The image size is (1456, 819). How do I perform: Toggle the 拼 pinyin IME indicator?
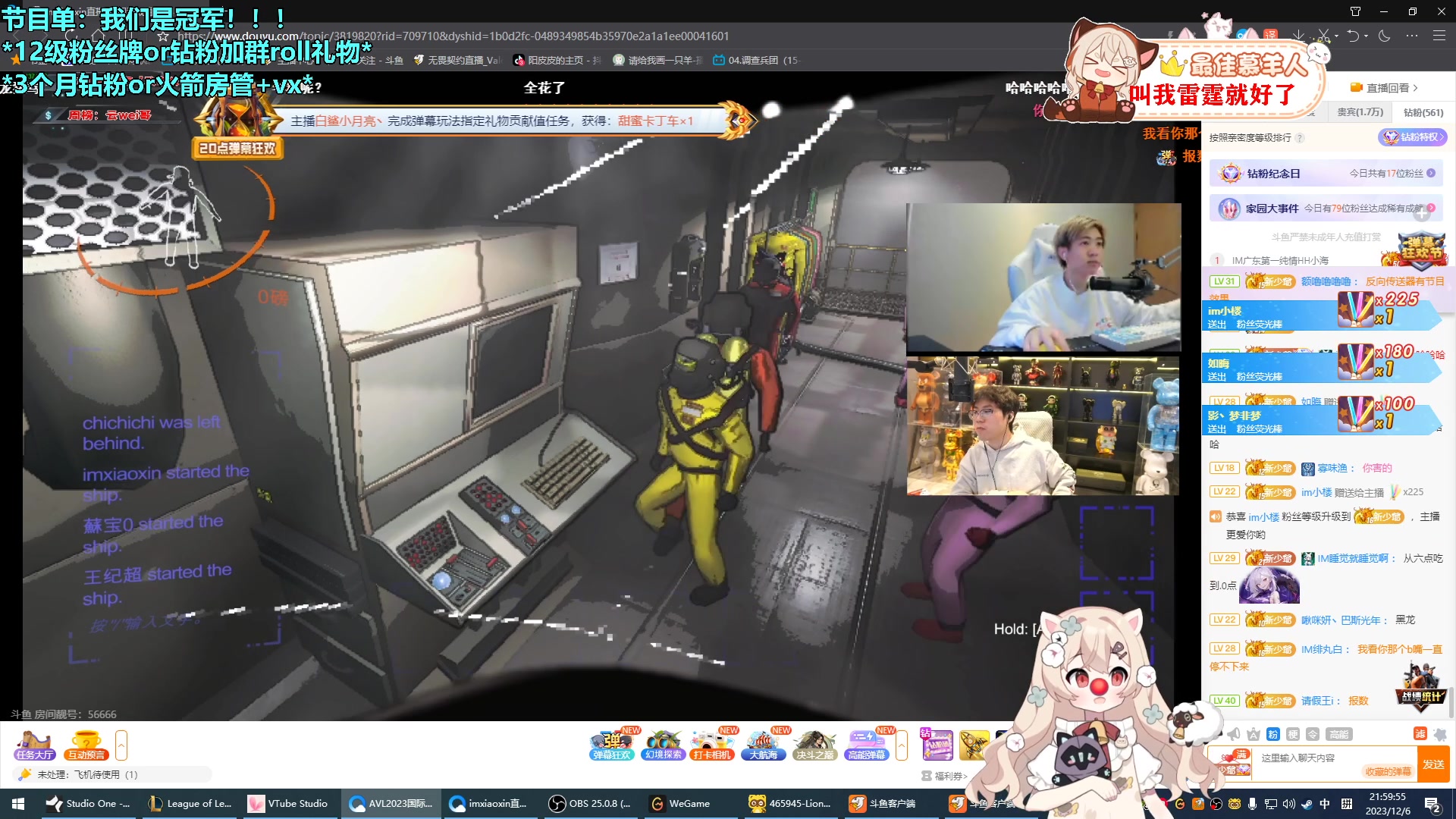click(x=1347, y=804)
